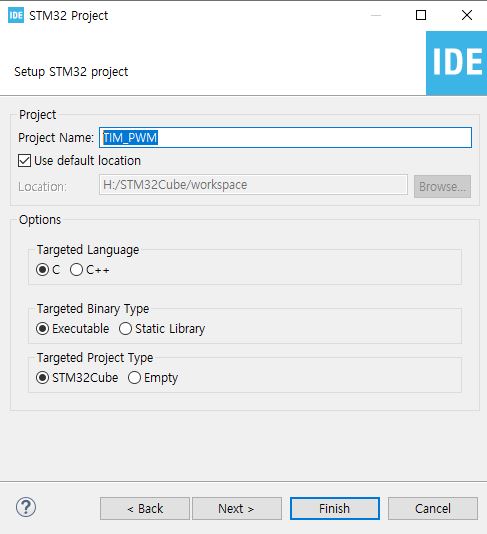Click the Project Name: label
The height and width of the screenshot is (534, 487).
(56, 138)
